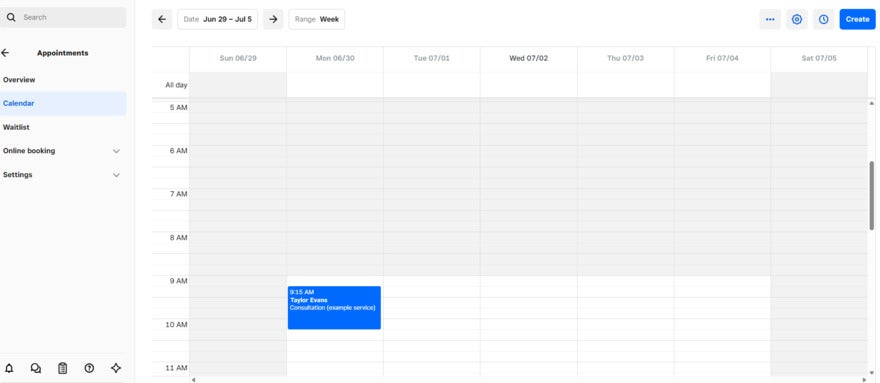
Task: Click the Search input field
Action: (63, 17)
